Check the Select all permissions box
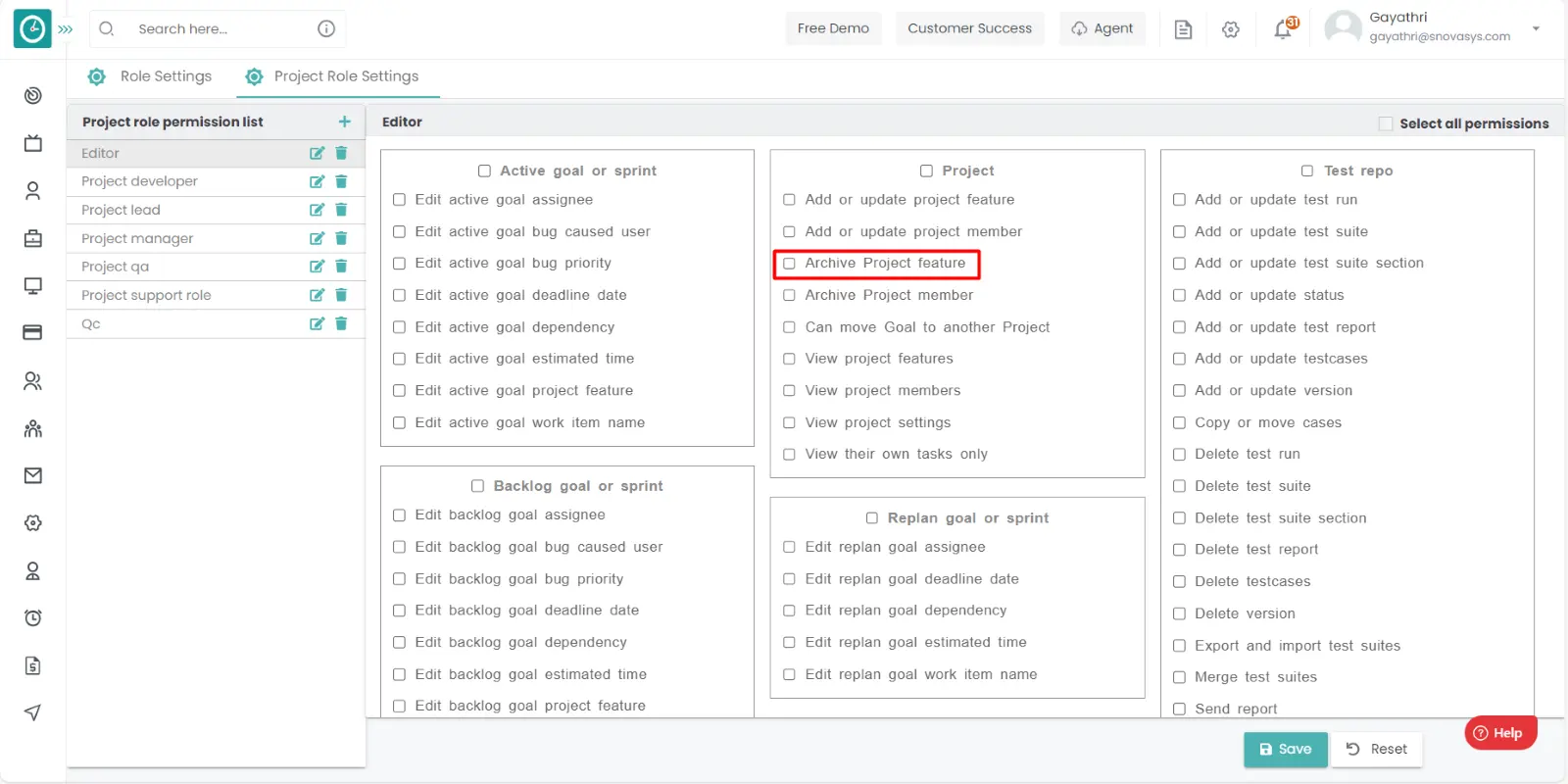Image resolution: width=1568 pixels, height=784 pixels. pyautogui.click(x=1386, y=123)
